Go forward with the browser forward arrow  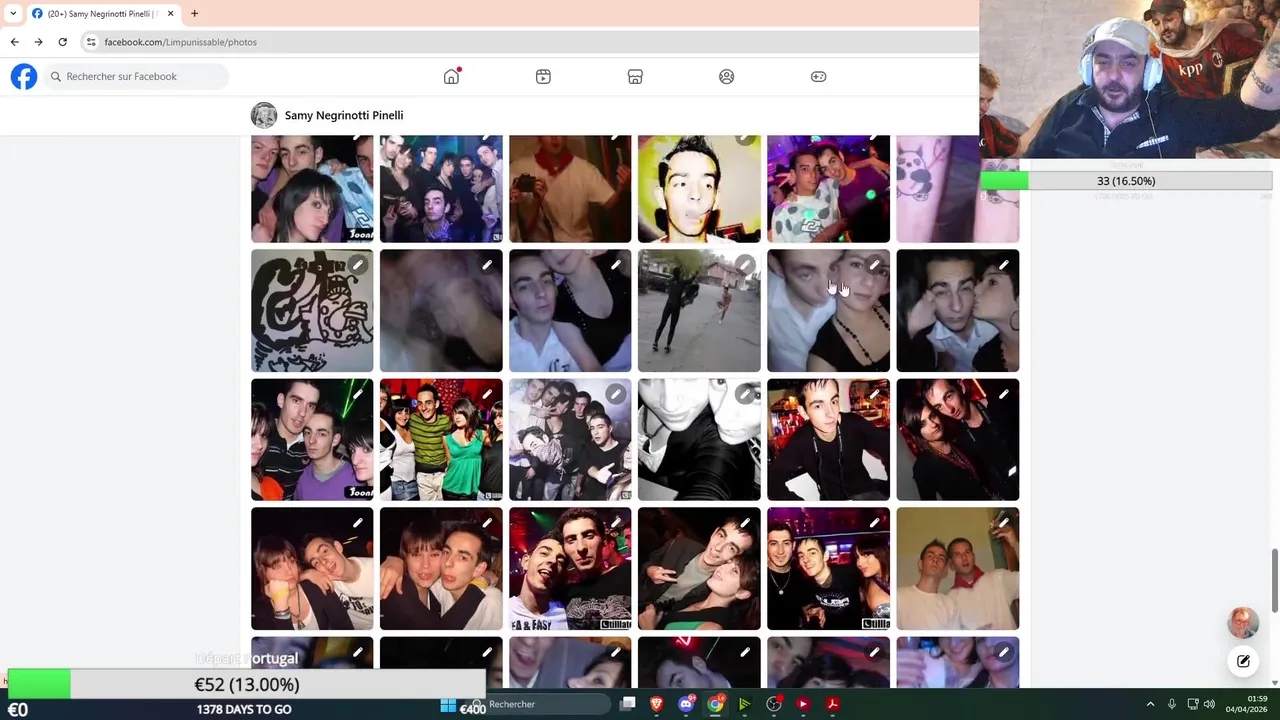point(38,42)
